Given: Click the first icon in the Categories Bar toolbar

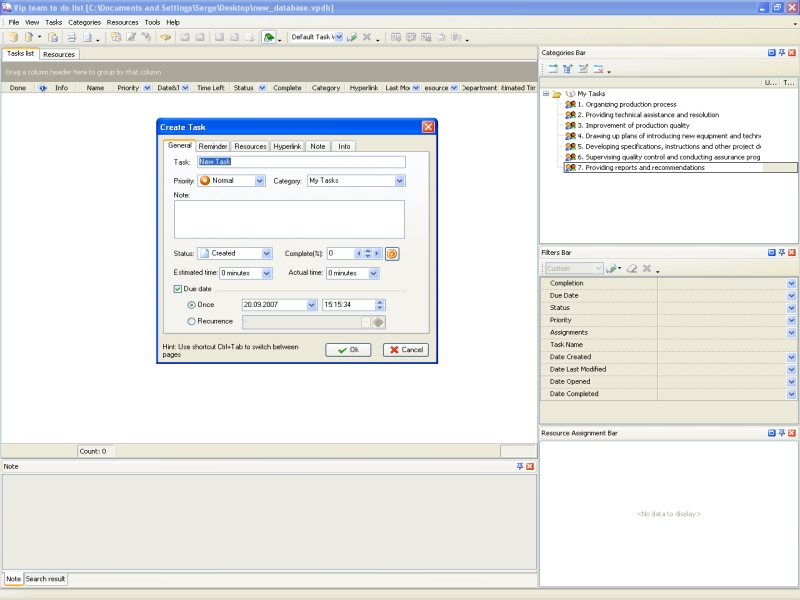Looking at the screenshot, I should (x=552, y=69).
